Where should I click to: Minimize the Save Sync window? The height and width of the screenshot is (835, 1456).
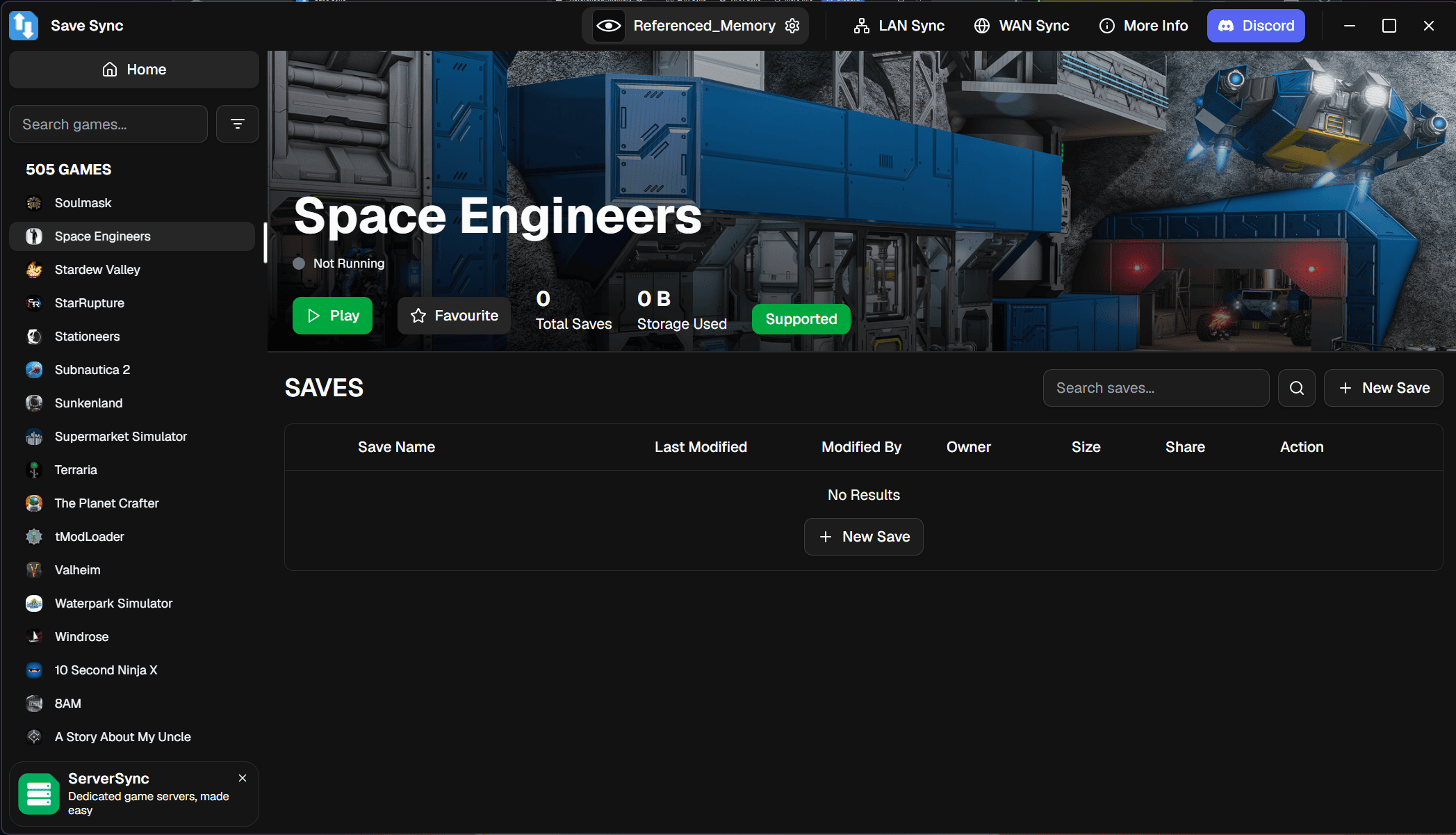(x=1350, y=26)
